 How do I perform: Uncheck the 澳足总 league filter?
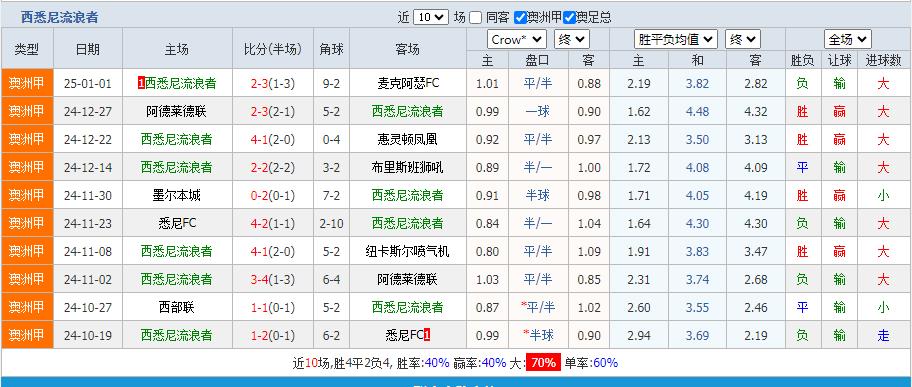pyautogui.click(x=569, y=17)
